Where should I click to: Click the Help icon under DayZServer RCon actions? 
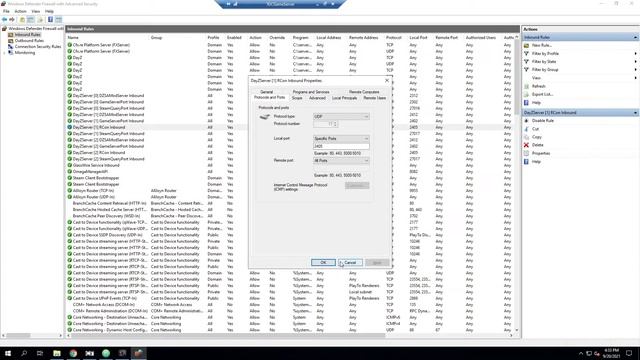(x=527, y=162)
